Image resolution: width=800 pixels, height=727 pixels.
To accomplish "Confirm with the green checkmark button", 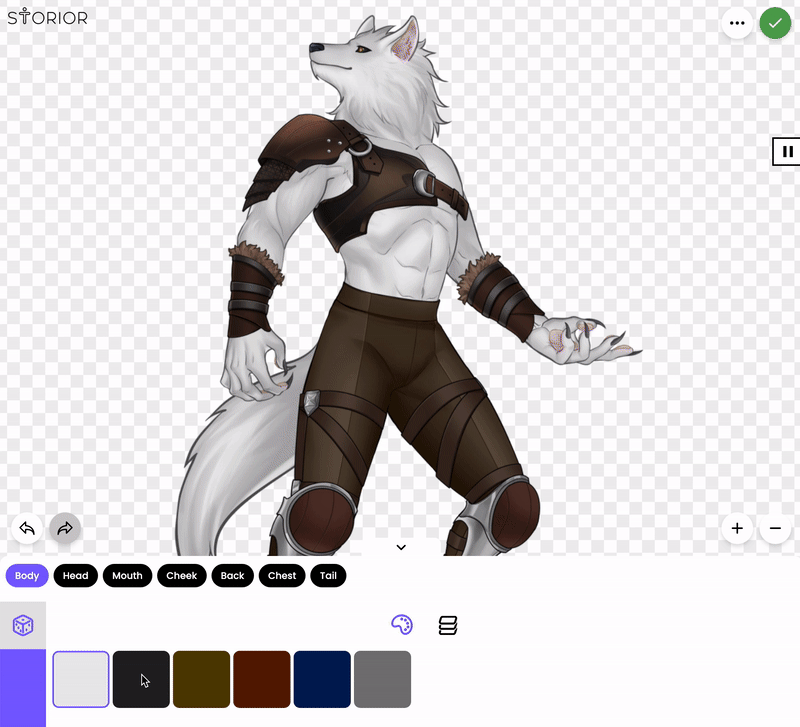I will coord(775,23).
